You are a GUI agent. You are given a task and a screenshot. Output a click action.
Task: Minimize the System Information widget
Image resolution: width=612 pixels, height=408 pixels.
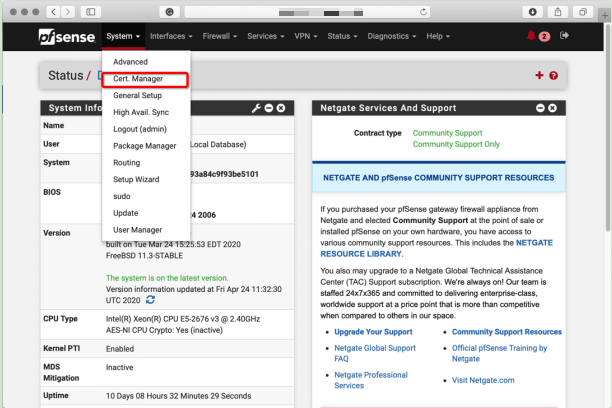point(269,108)
